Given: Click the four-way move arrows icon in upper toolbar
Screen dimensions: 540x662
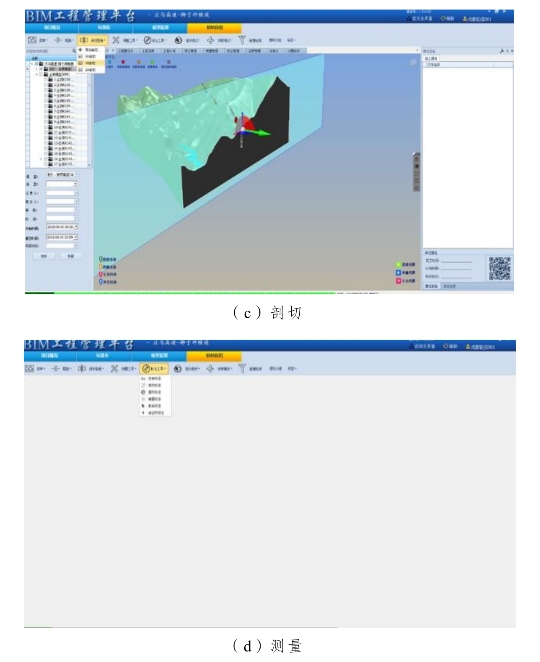Looking at the screenshot, I should 210,40.
